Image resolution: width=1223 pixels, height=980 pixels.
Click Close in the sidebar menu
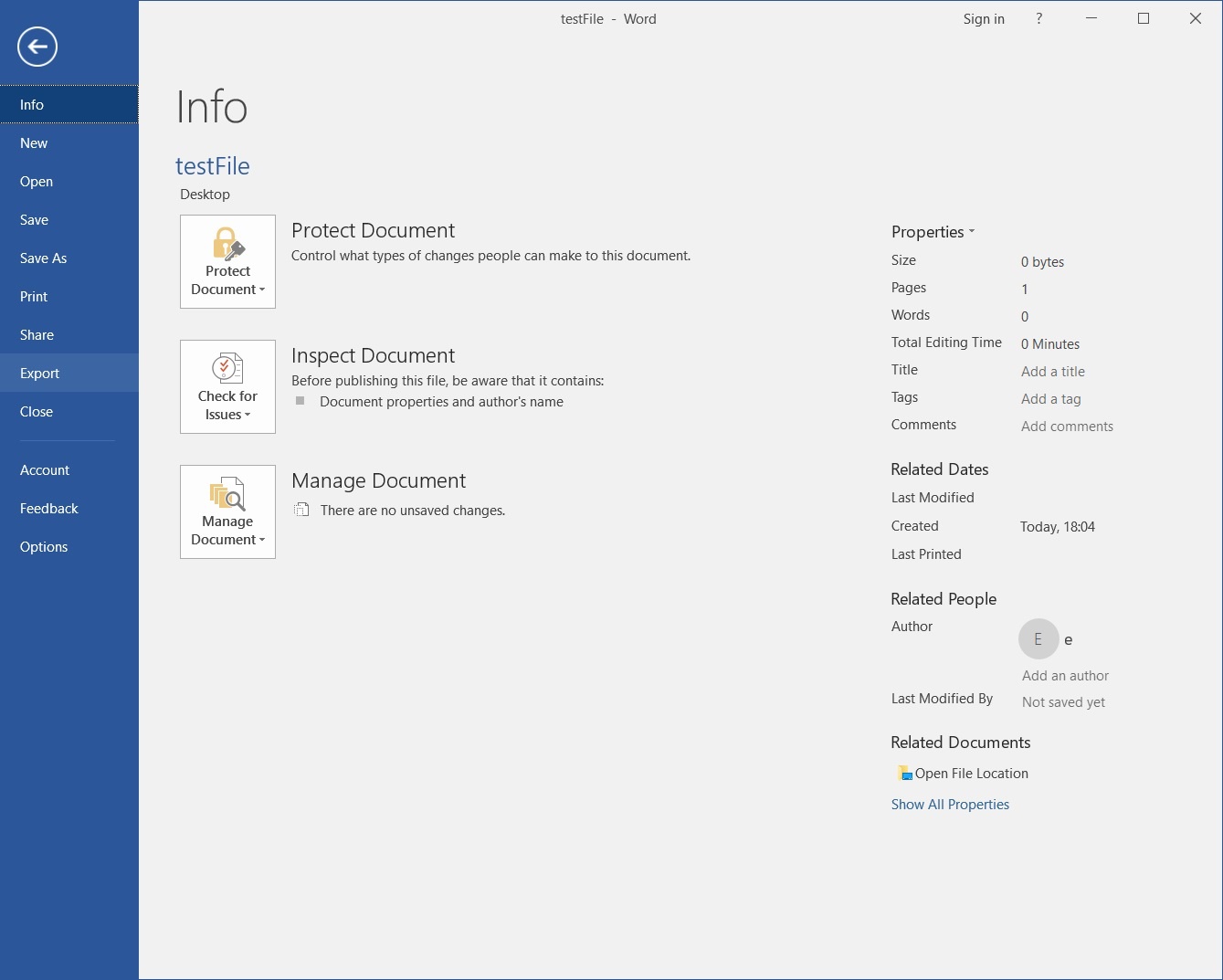(x=69, y=411)
